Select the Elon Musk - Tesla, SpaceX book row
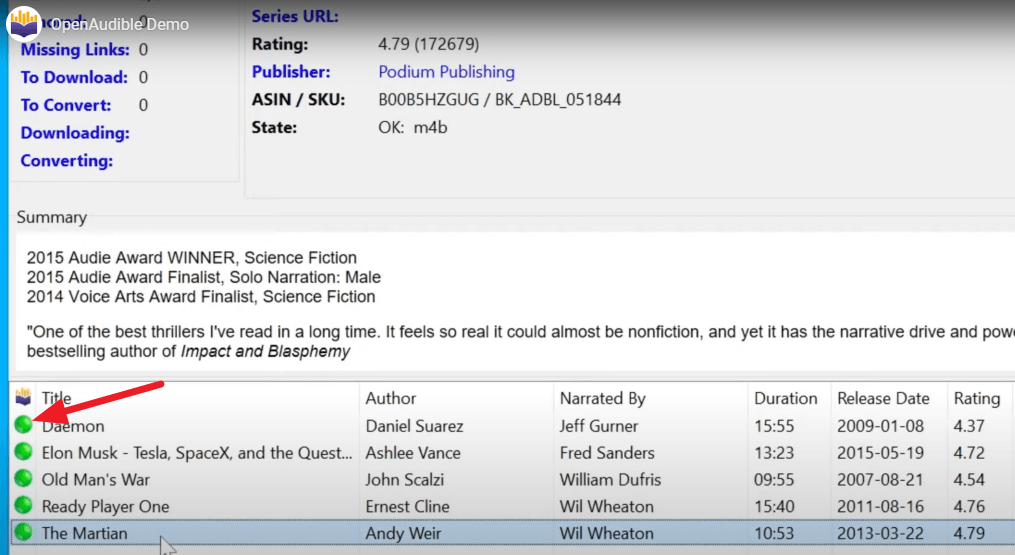Screen dimensions: 1015x555 [511, 453]
